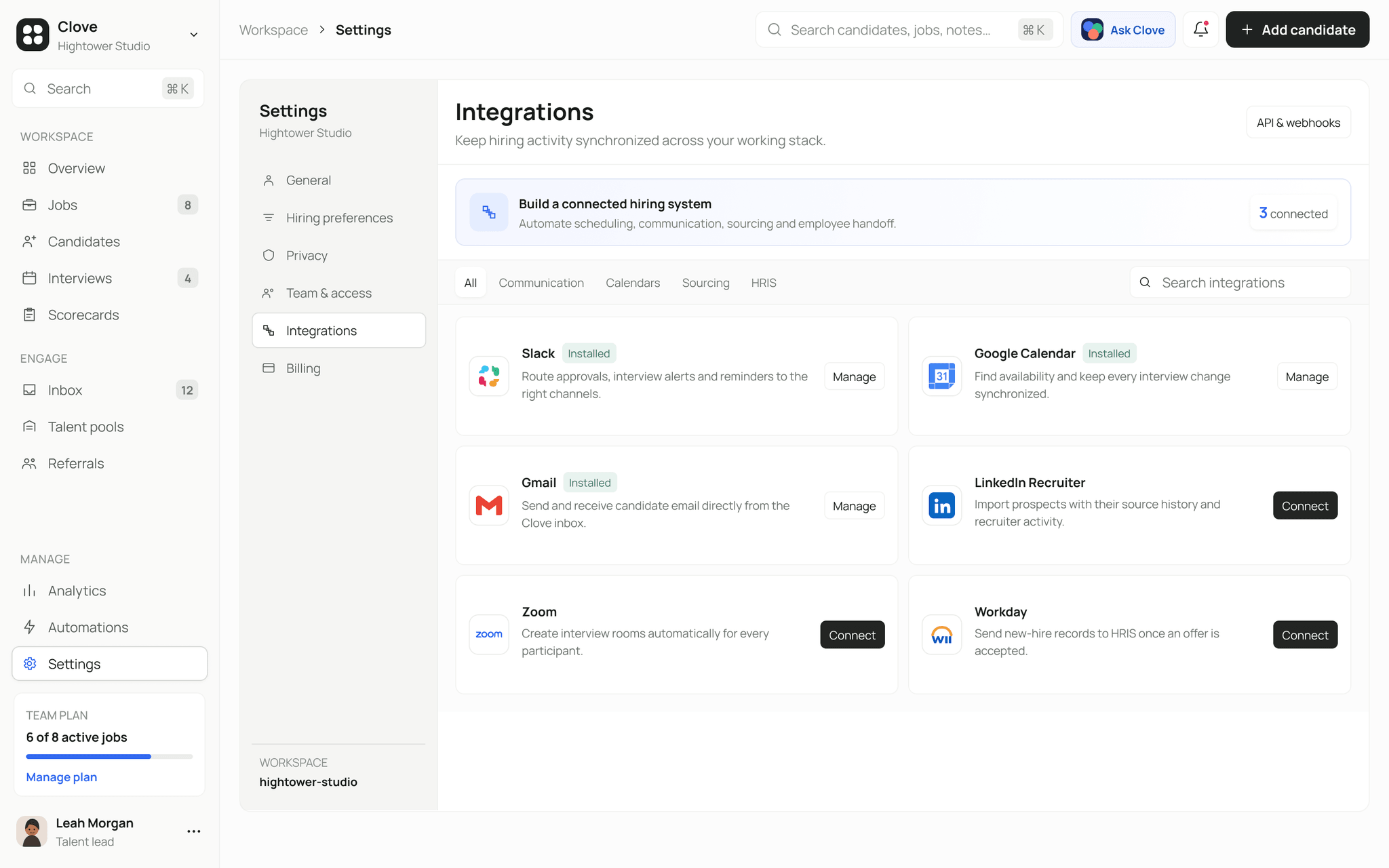Focus the Search candidates, jobs, notes field
The image size is (1389, 868).
[909, 30]
